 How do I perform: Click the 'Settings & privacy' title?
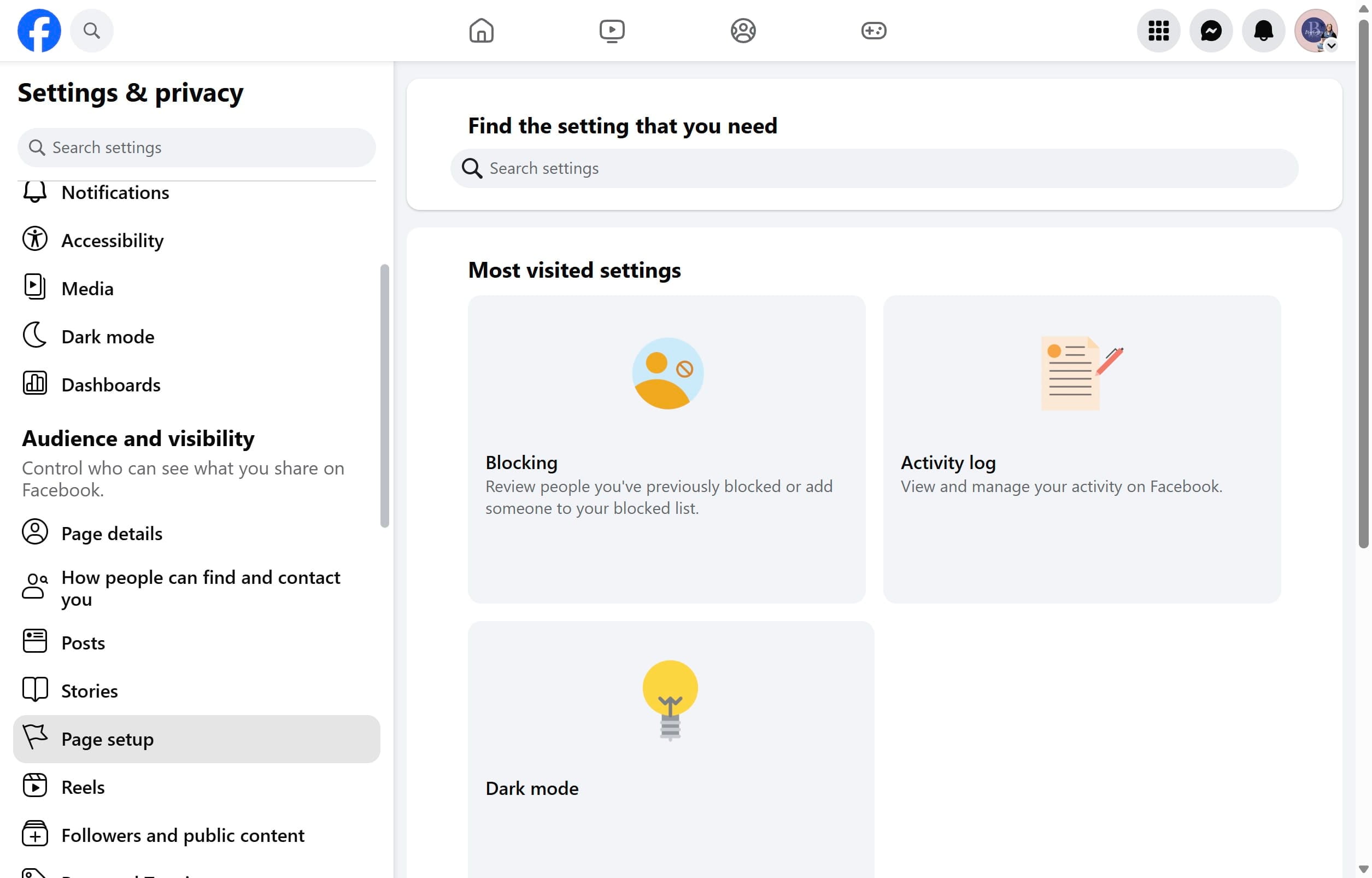[x=131, y=93]
